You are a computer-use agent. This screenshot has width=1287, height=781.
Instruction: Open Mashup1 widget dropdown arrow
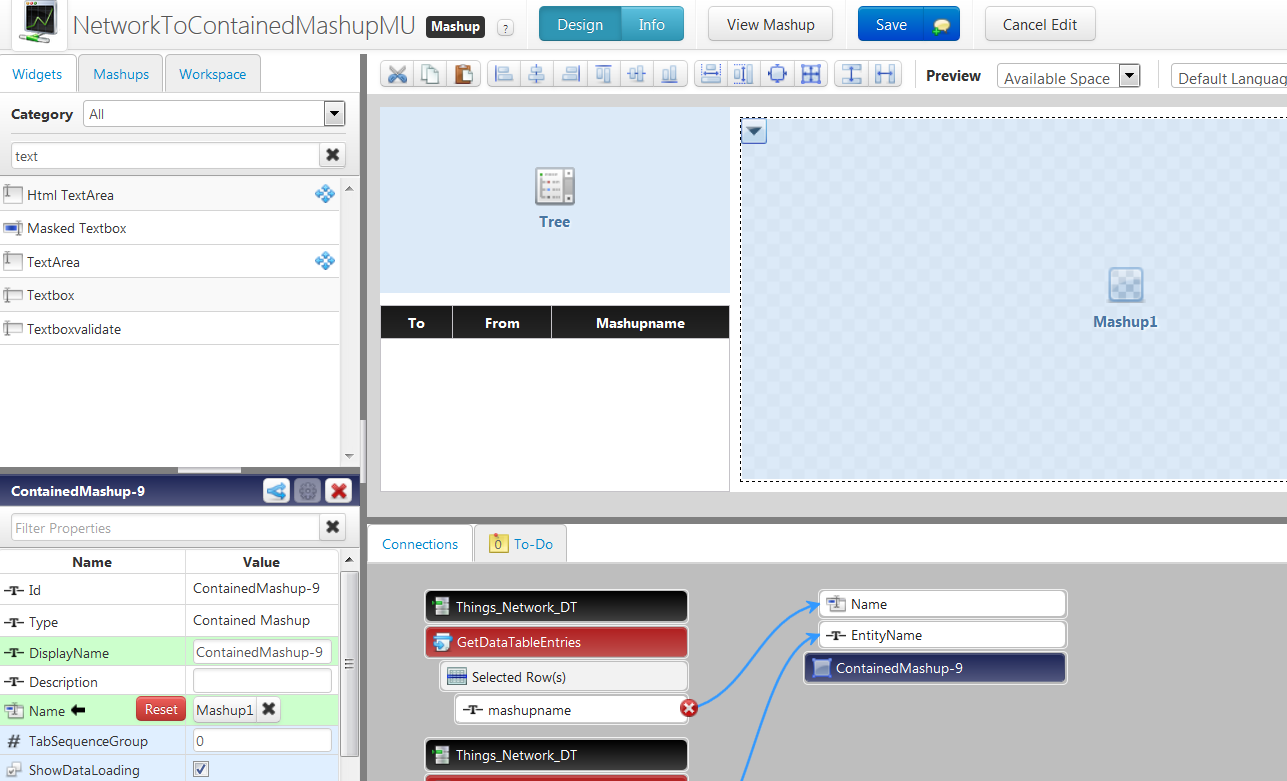coord(755,131)
